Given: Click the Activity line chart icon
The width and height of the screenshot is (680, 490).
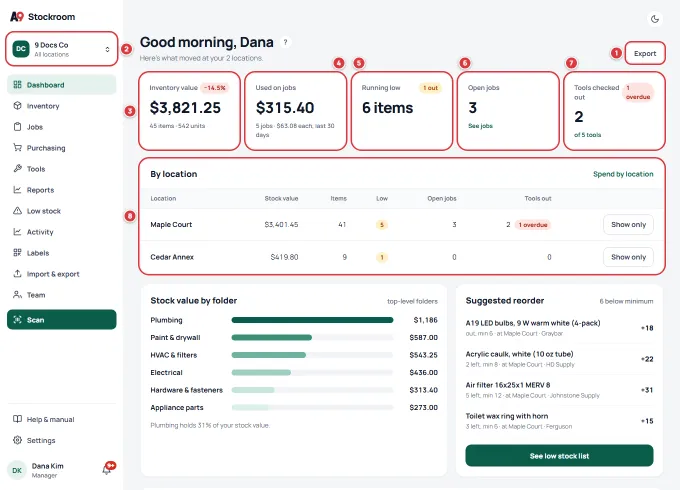Looking at the screenshot, I should (17, 232).
